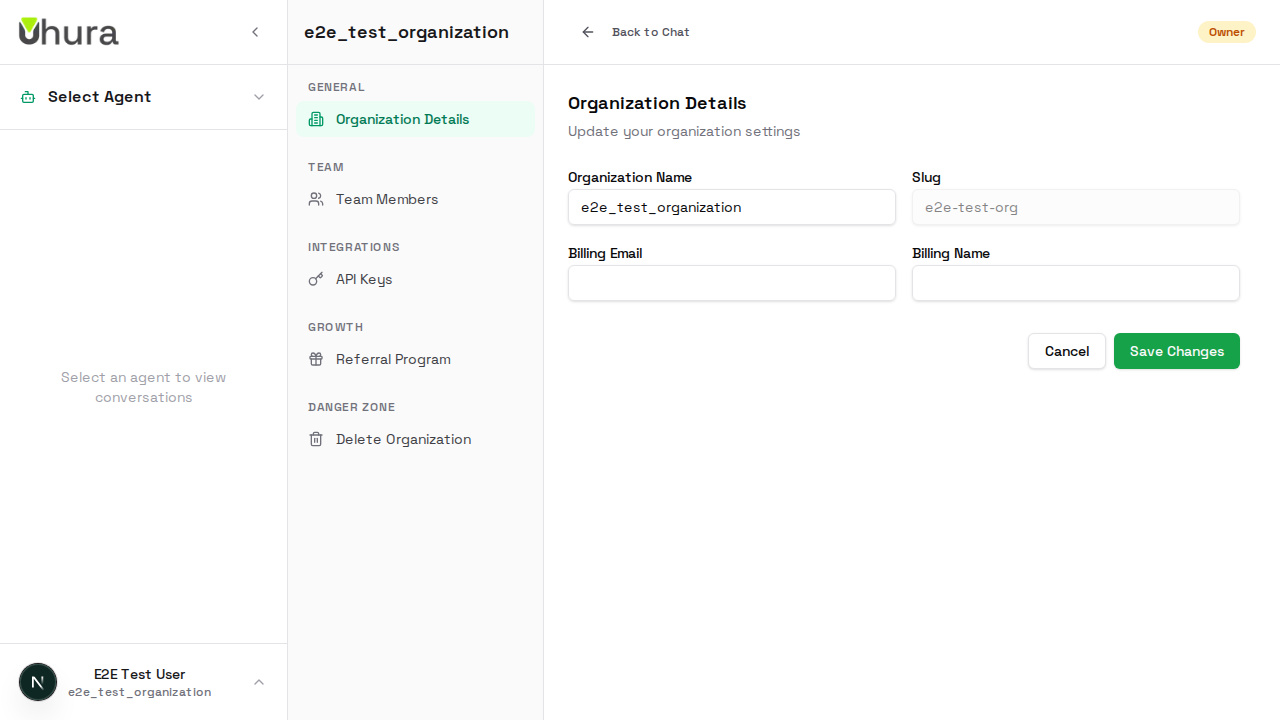Expand the user account menu at bottom left
The image size is (1280, 720).
(259, 682)
